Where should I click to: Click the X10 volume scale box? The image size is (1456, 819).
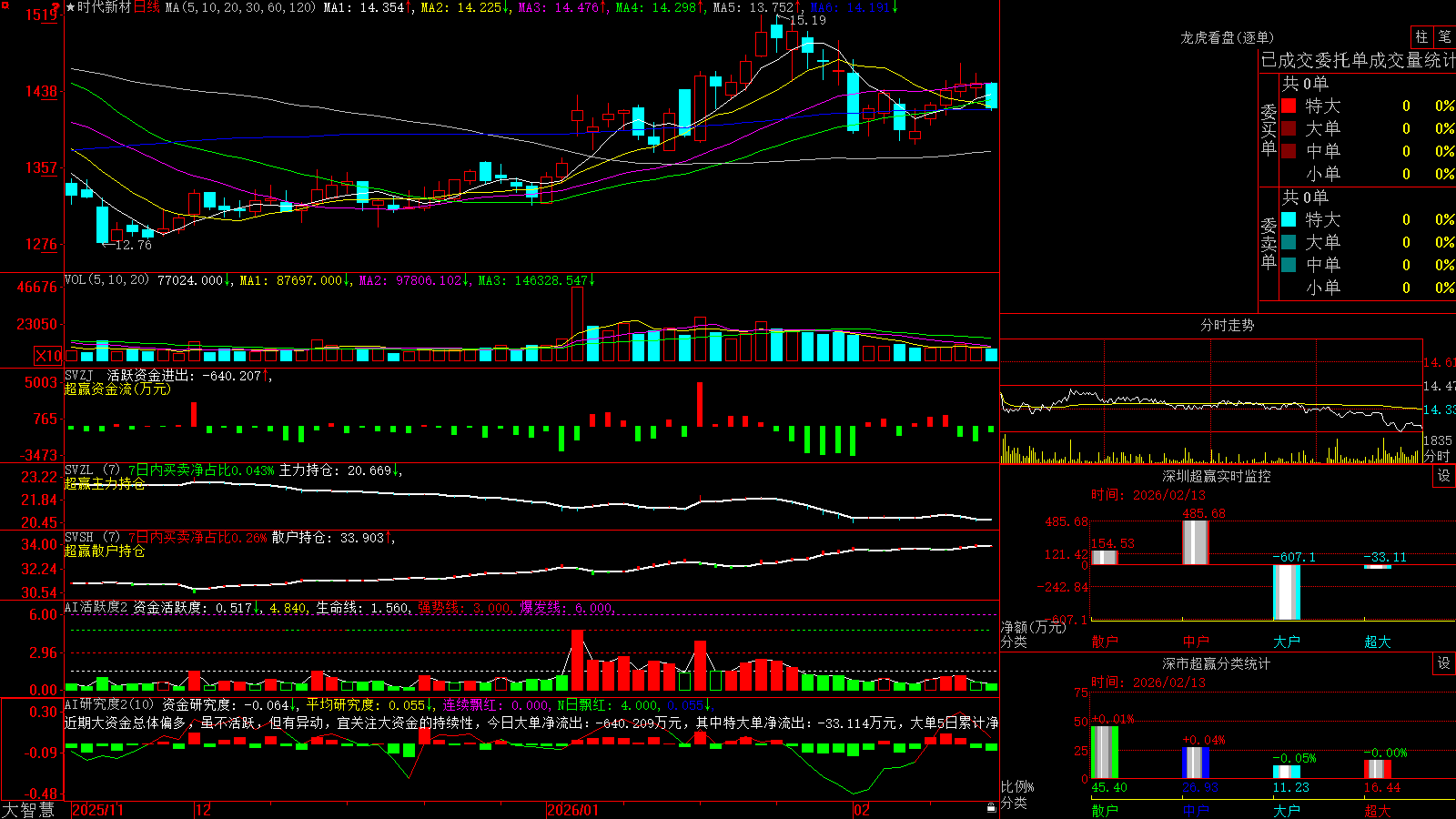coord(48,356)
